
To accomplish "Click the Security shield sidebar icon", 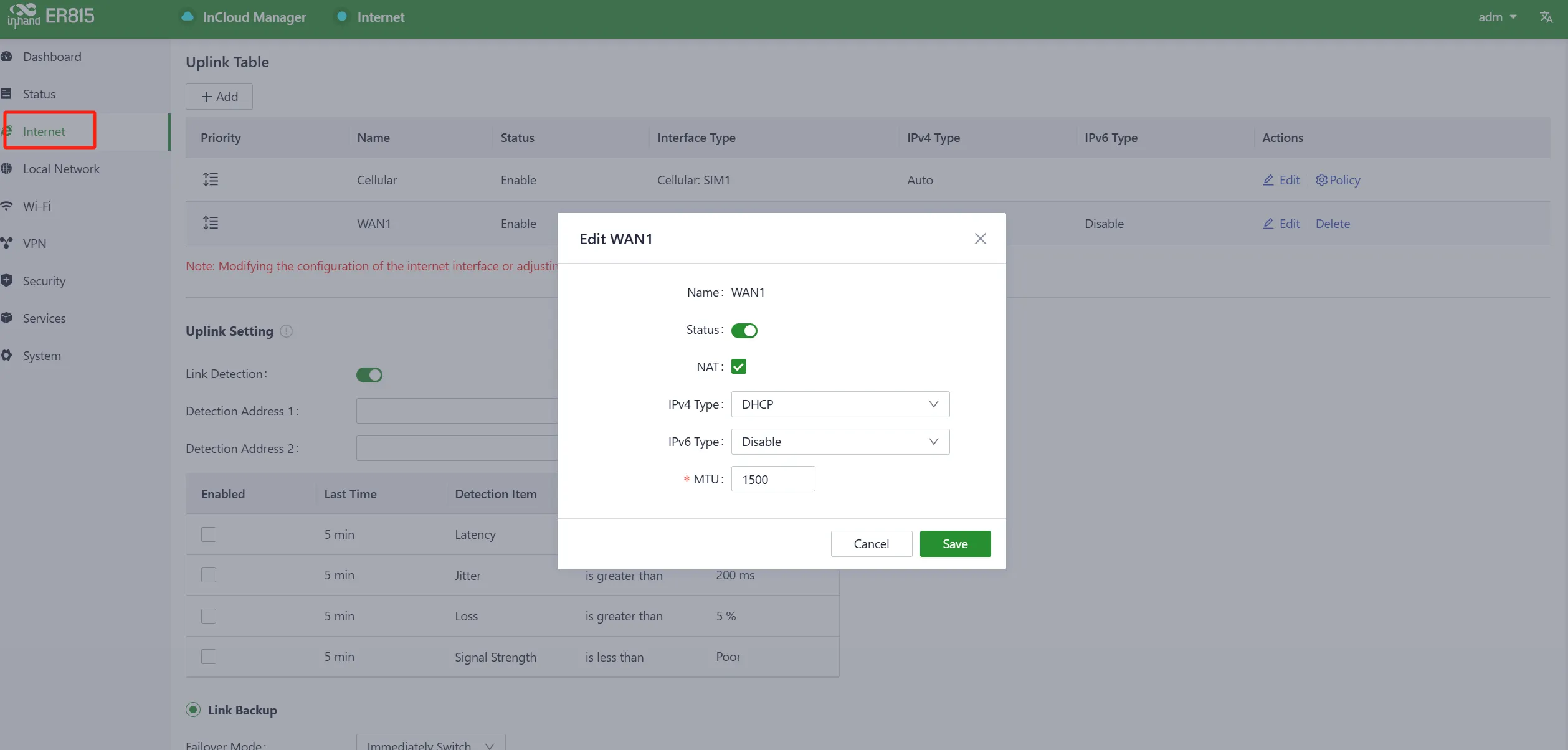I will [7, 281].
